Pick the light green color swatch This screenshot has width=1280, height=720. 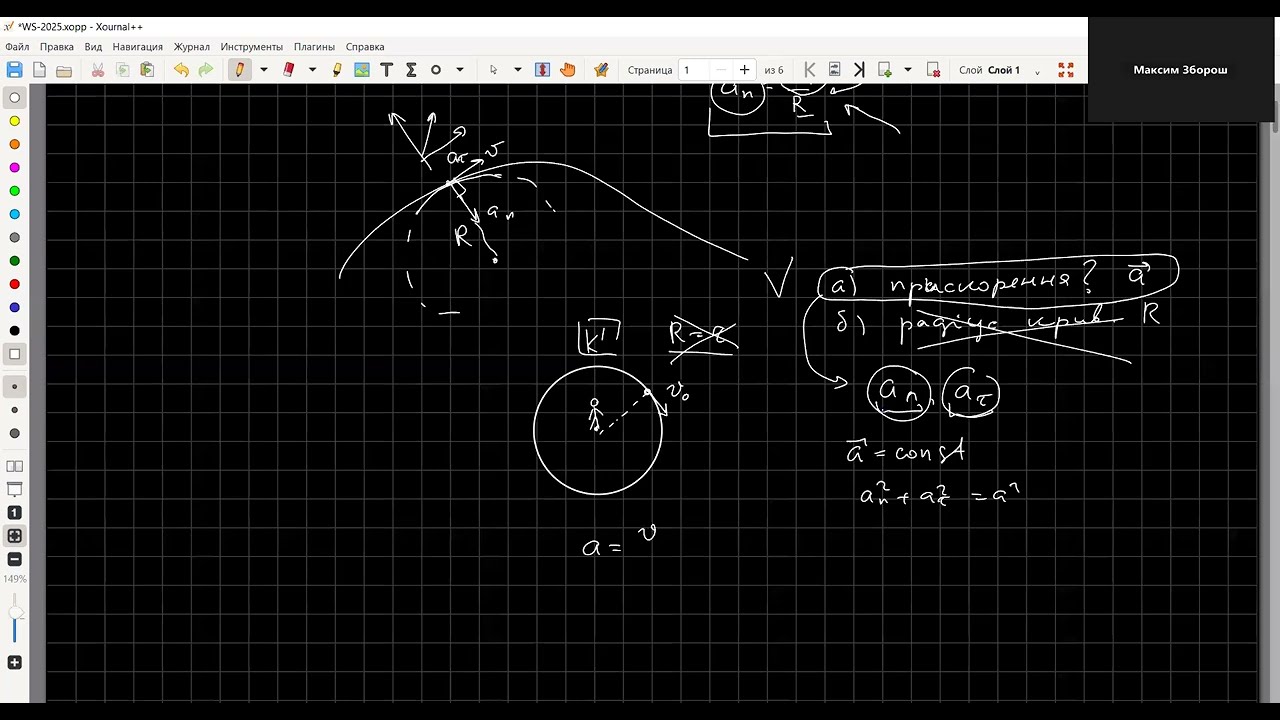point(14,191)
